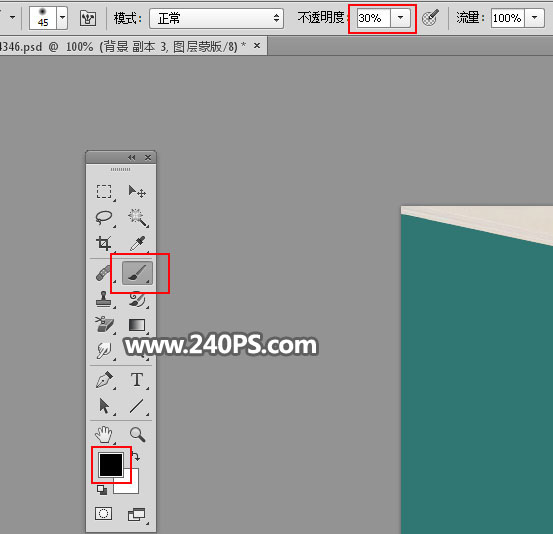The height and width of the screenshot is (534, 553).
Task: Select the Lasso tool
Action: pyautogui.click(x=104, y=217)
